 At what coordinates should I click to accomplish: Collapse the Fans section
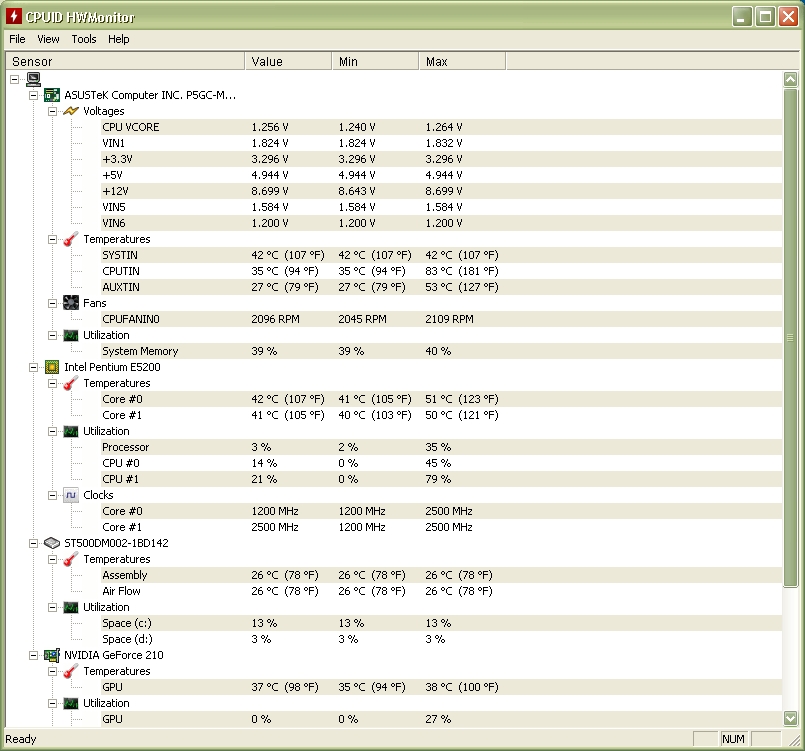click(x=52, y=303)
